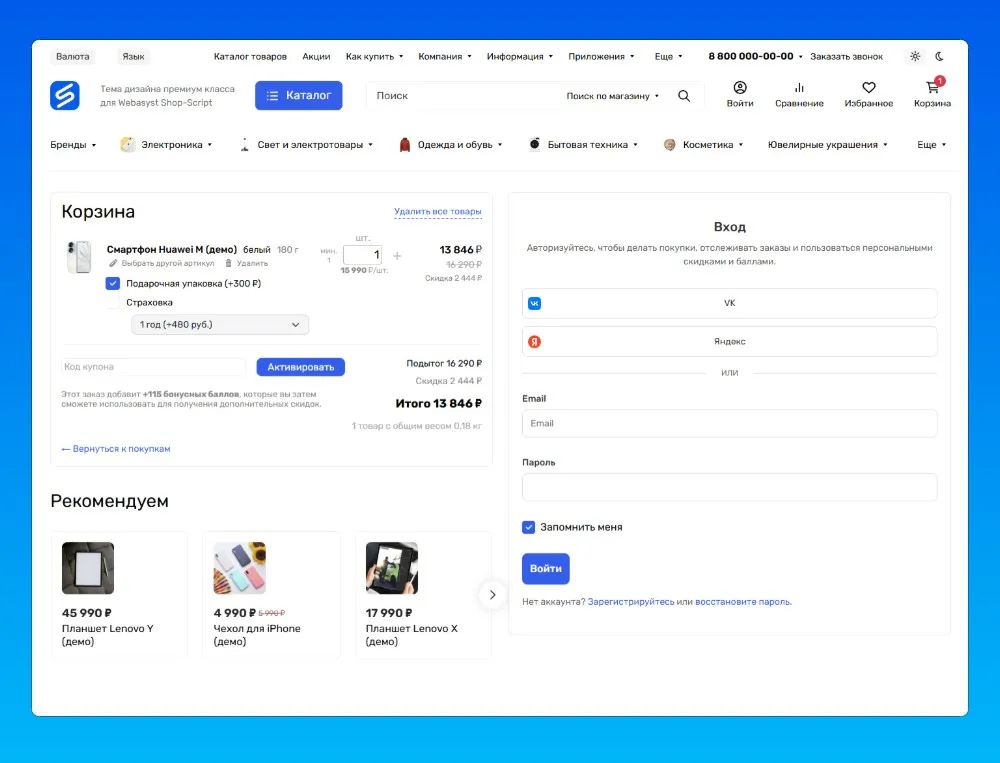This screenshot has width=1000, height=763.
Task: Disable the Запомнить меня checkbox
Action: 528,527
